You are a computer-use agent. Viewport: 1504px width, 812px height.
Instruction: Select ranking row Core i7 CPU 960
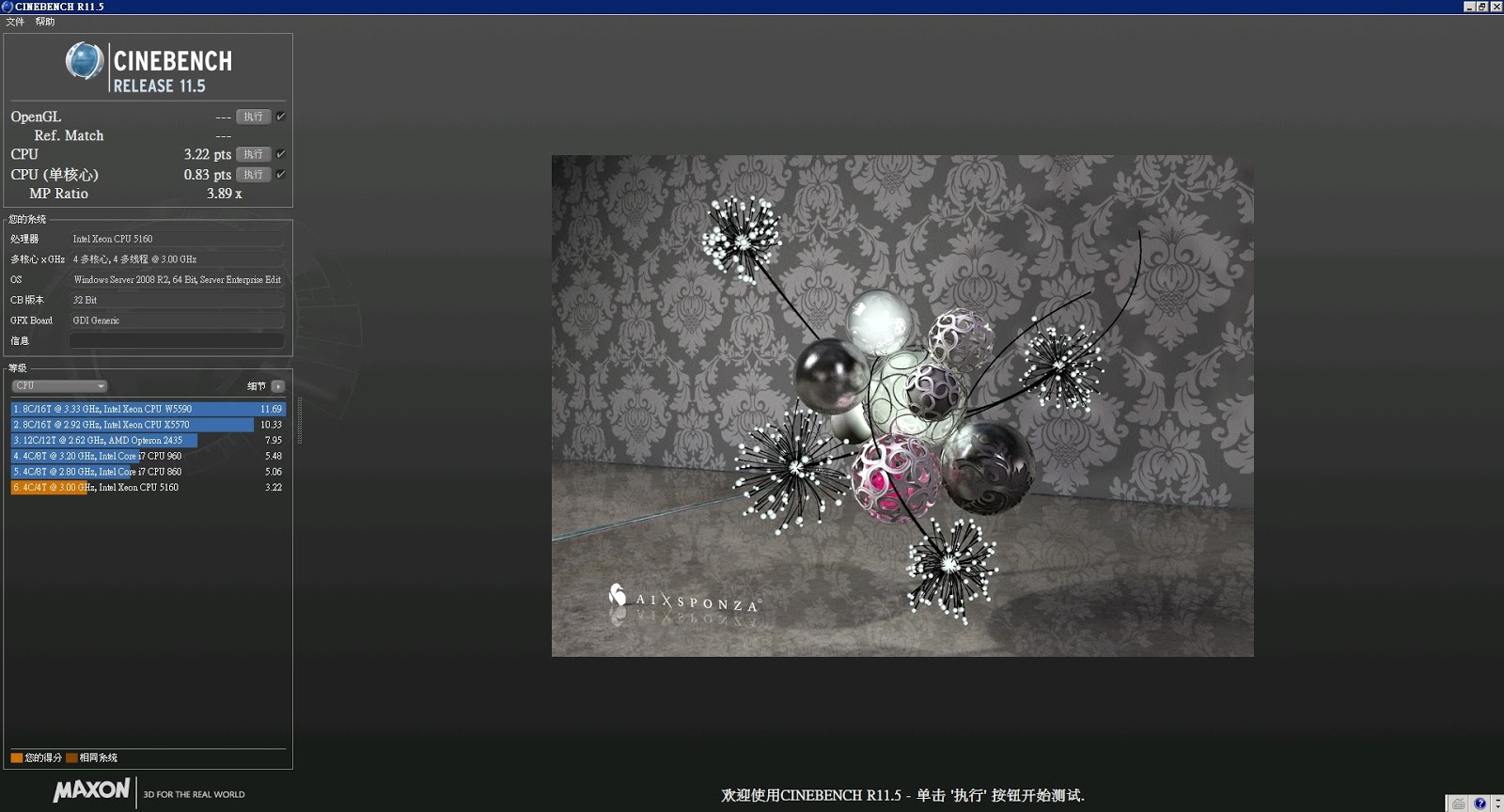pyautogui.click(x=148, y=456)
